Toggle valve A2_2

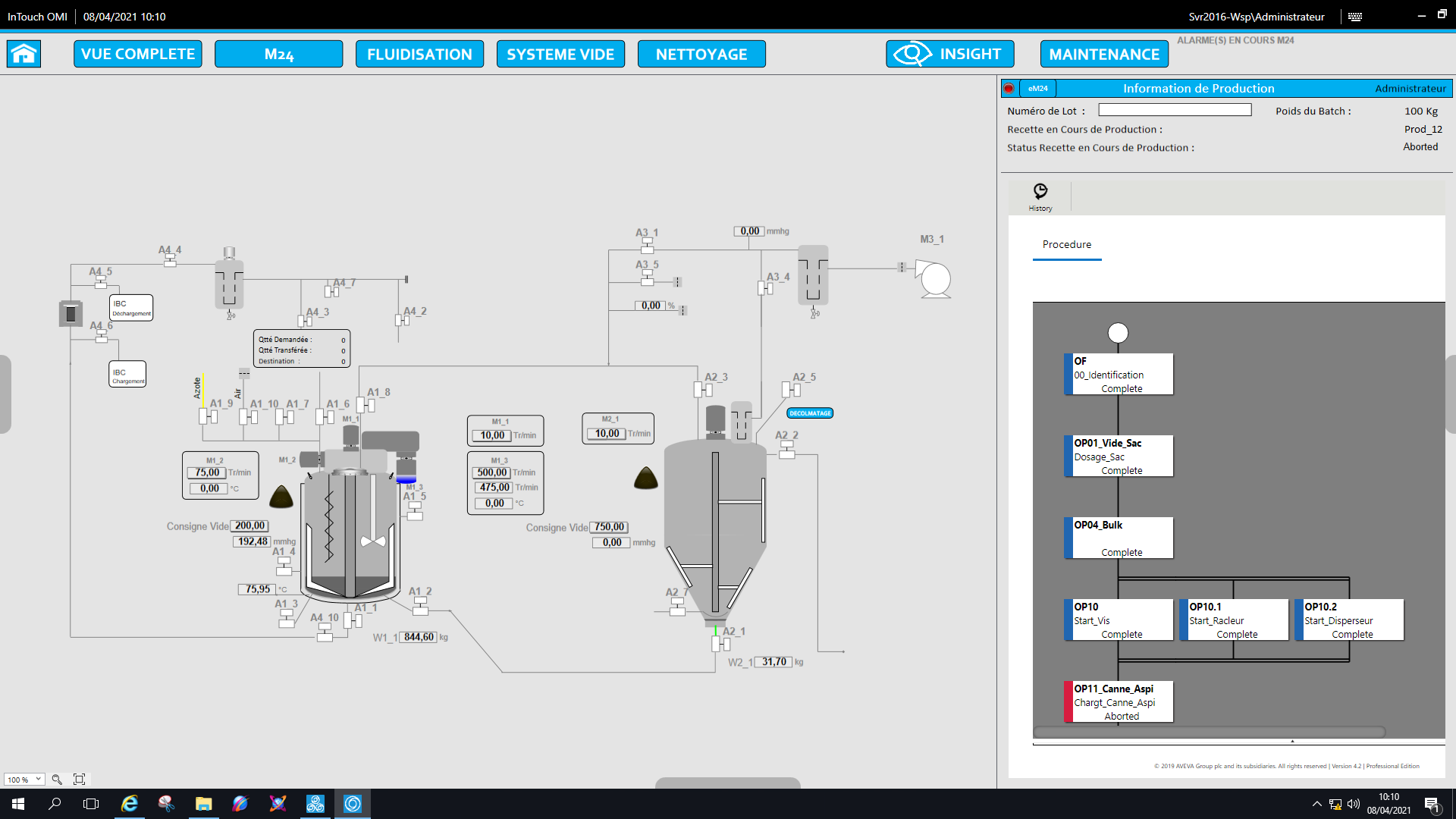(x=786, y=450)
